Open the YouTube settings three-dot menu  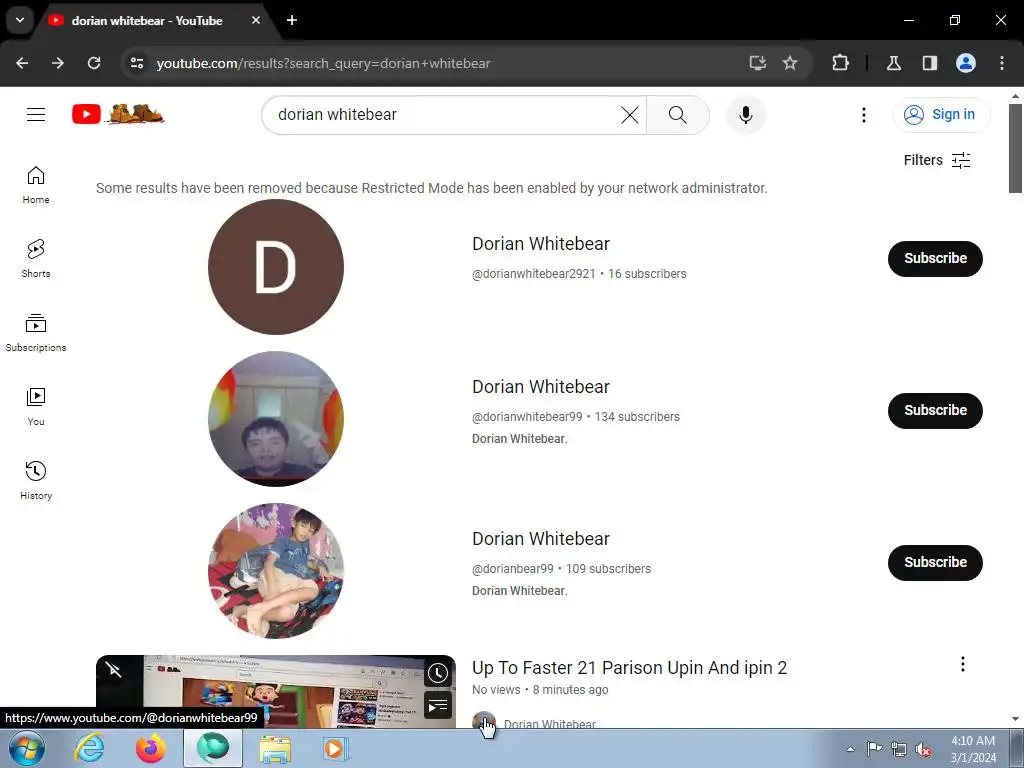tap(863, 115)
